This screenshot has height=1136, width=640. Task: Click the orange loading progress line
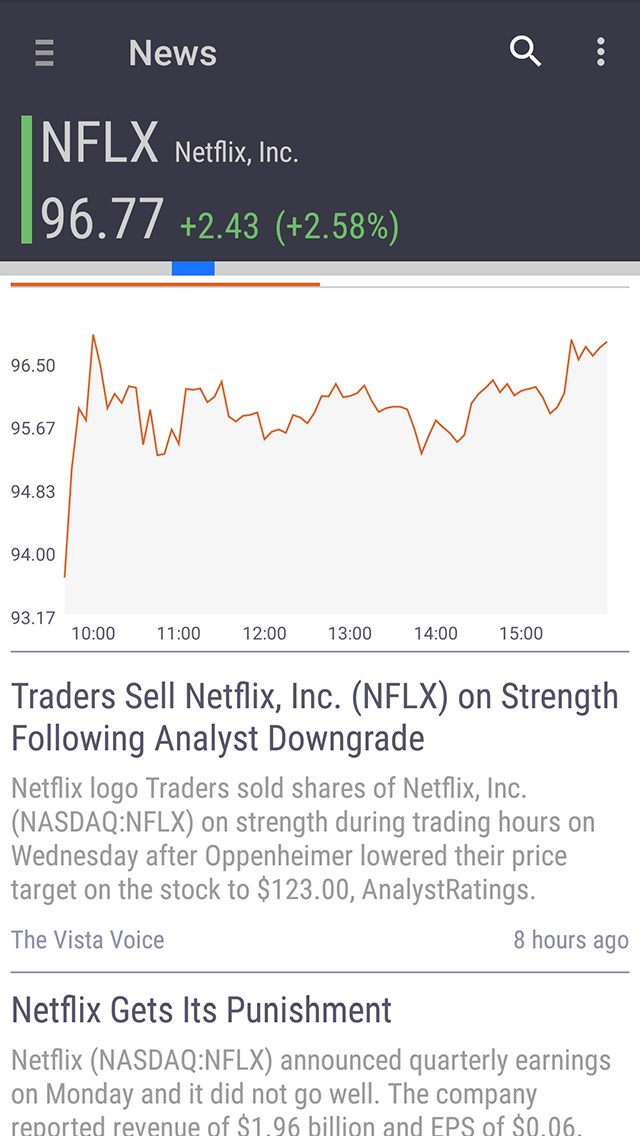tap(165, 284)
